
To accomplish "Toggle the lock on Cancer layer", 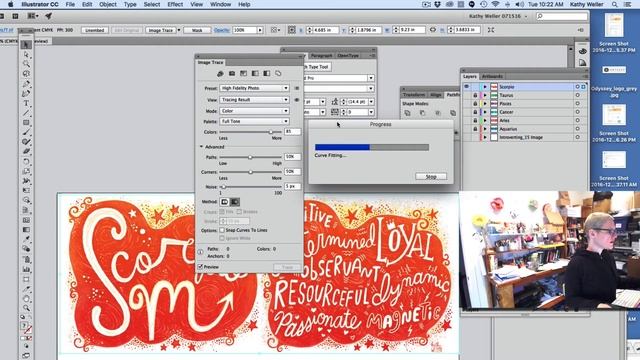I will 475,112.
